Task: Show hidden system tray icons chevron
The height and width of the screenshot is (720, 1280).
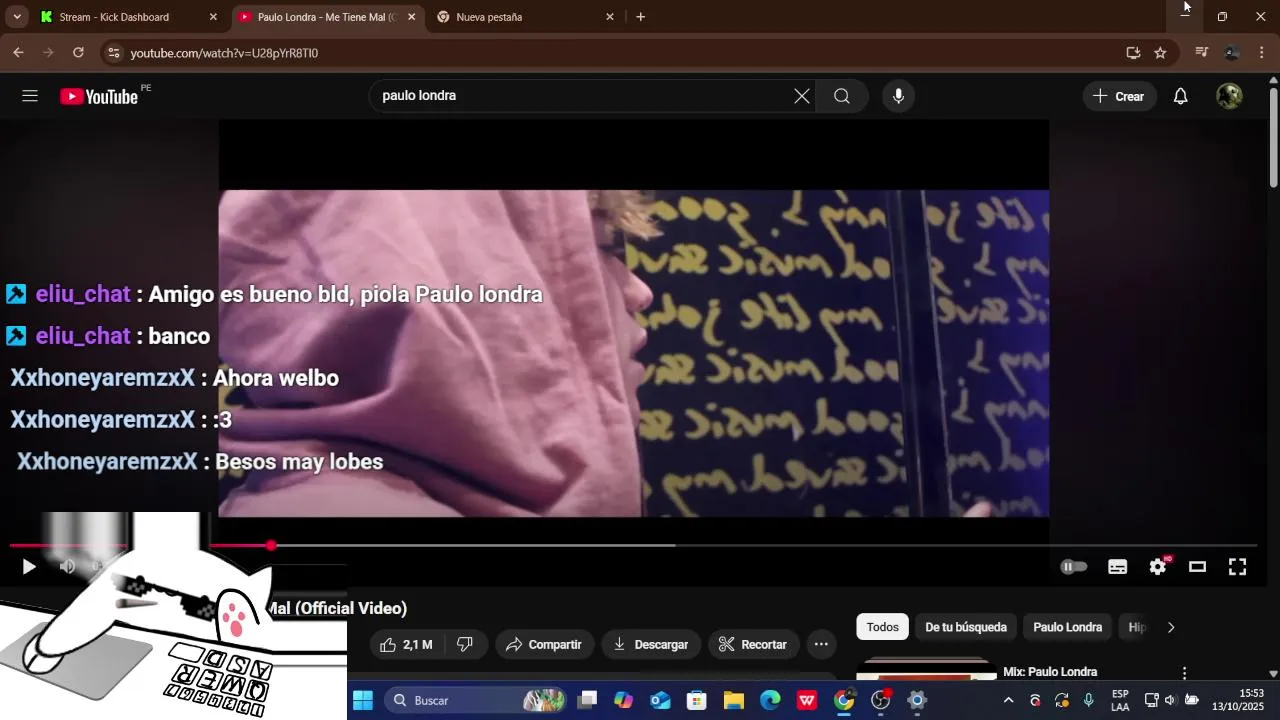Action: tap(1008, 700)
